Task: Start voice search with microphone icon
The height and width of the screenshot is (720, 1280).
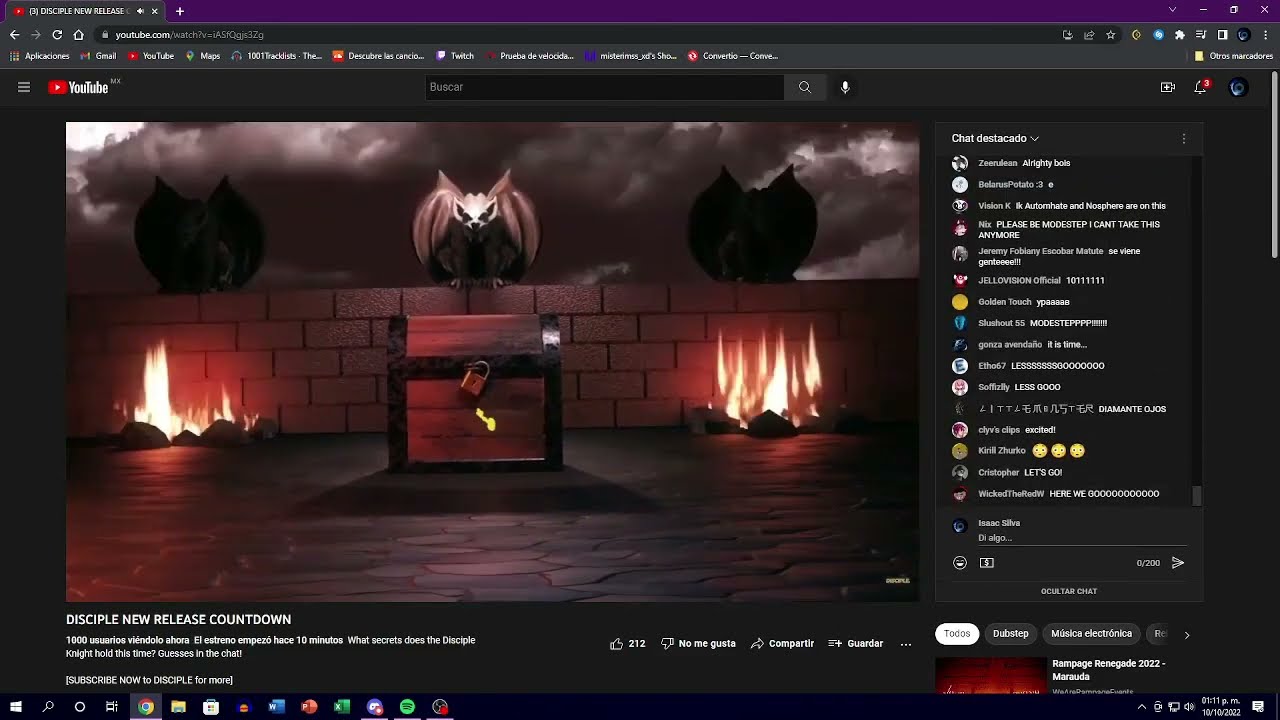Action: click(x=845, y=87)
